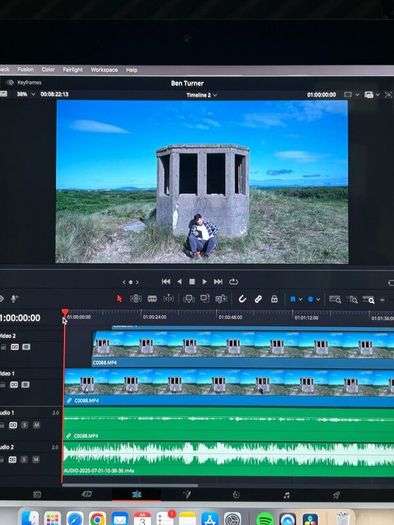Play the timeline in reverse
The height and width of the screenshot is (525, 394).
click(179, 282)
